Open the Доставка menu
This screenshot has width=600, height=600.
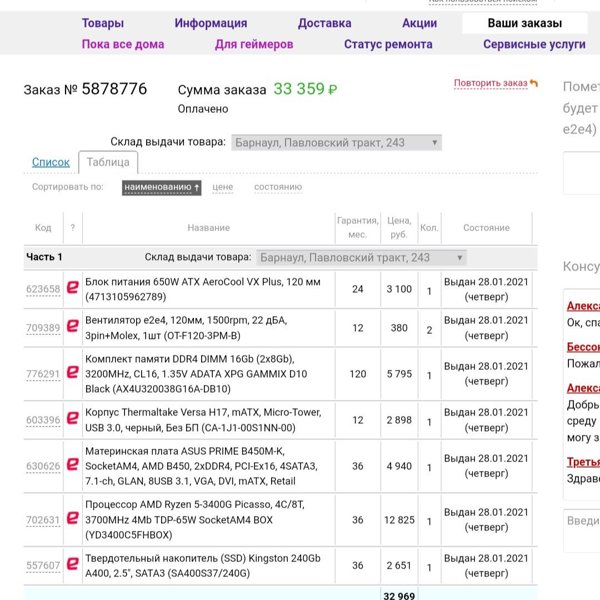pyautogui.click(x=324, y=23)
